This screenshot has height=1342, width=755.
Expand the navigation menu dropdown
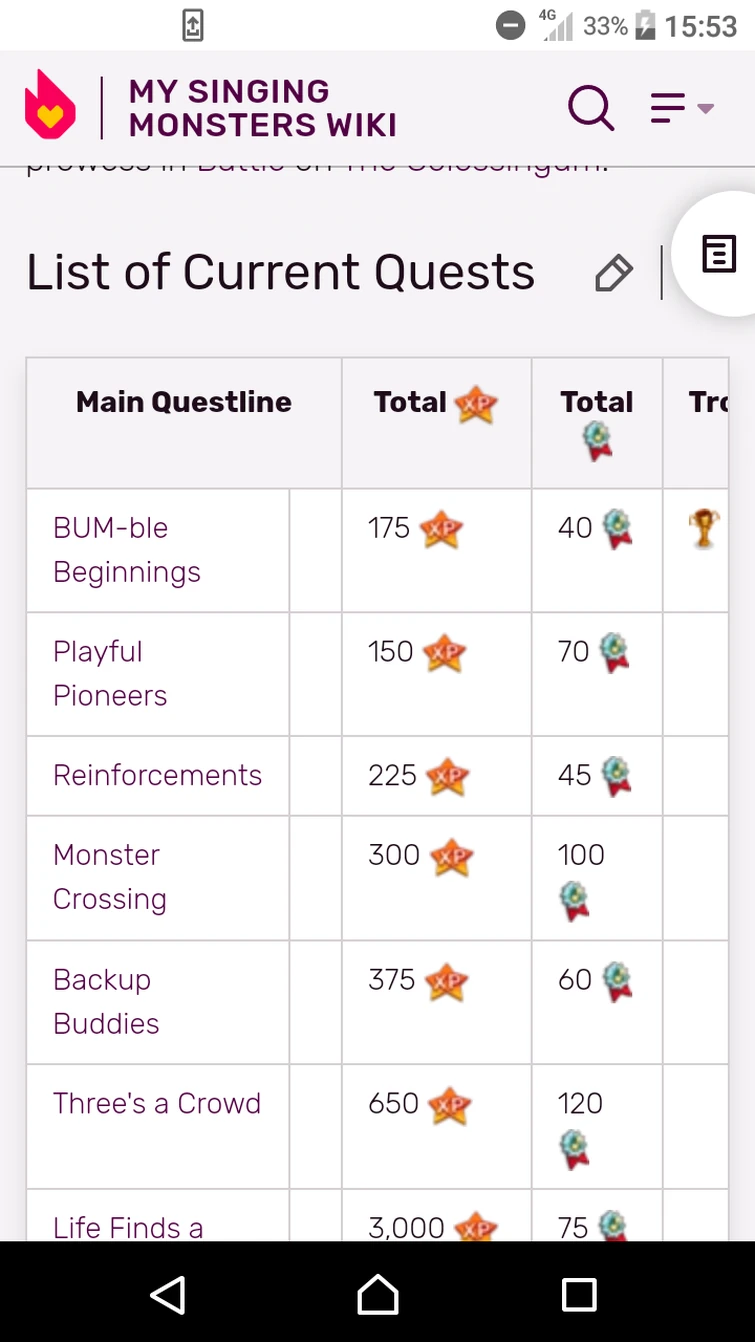(682, 107)
